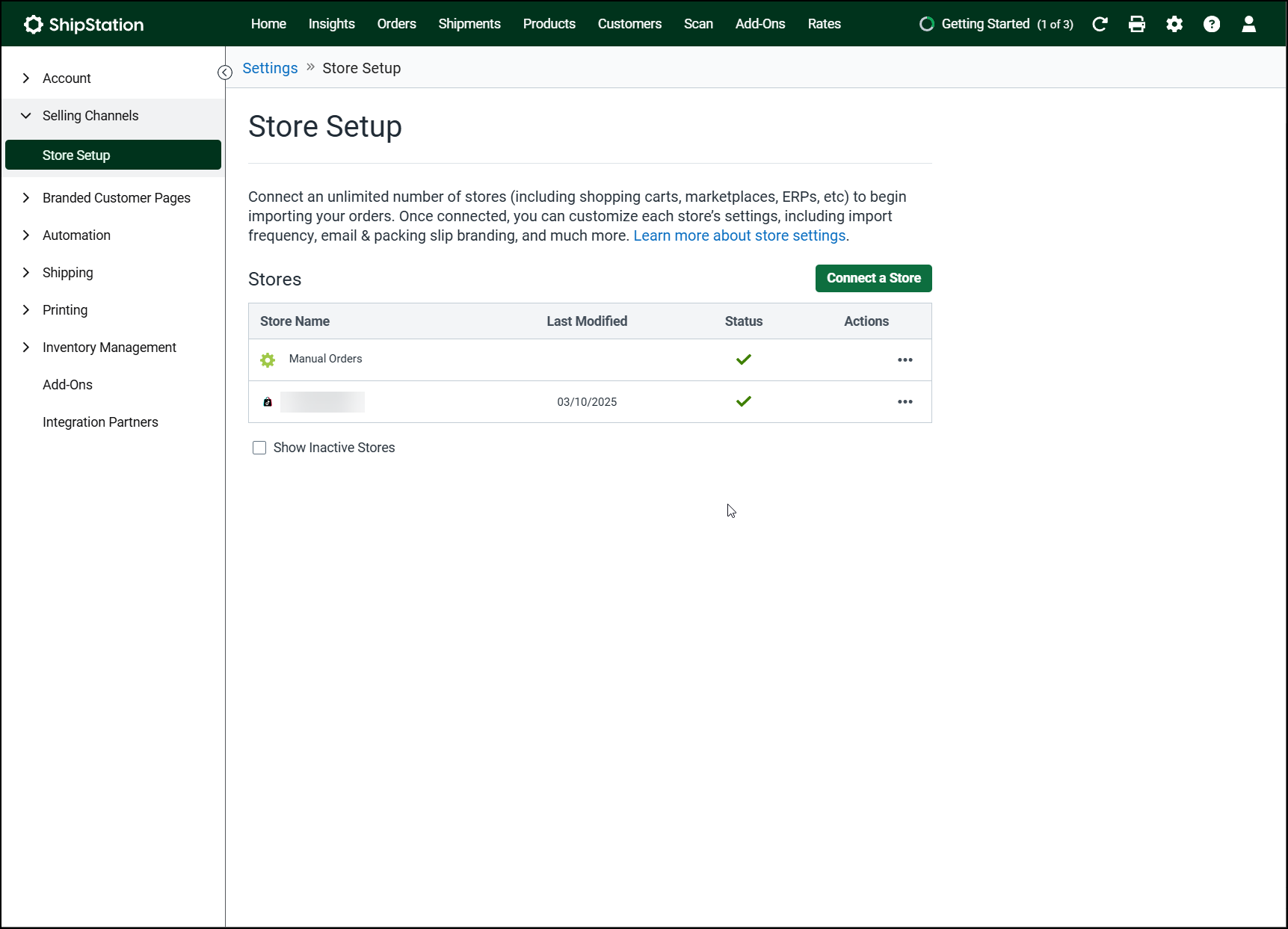Collapse the Selling Channels chevron

click(x=26, y=116)
